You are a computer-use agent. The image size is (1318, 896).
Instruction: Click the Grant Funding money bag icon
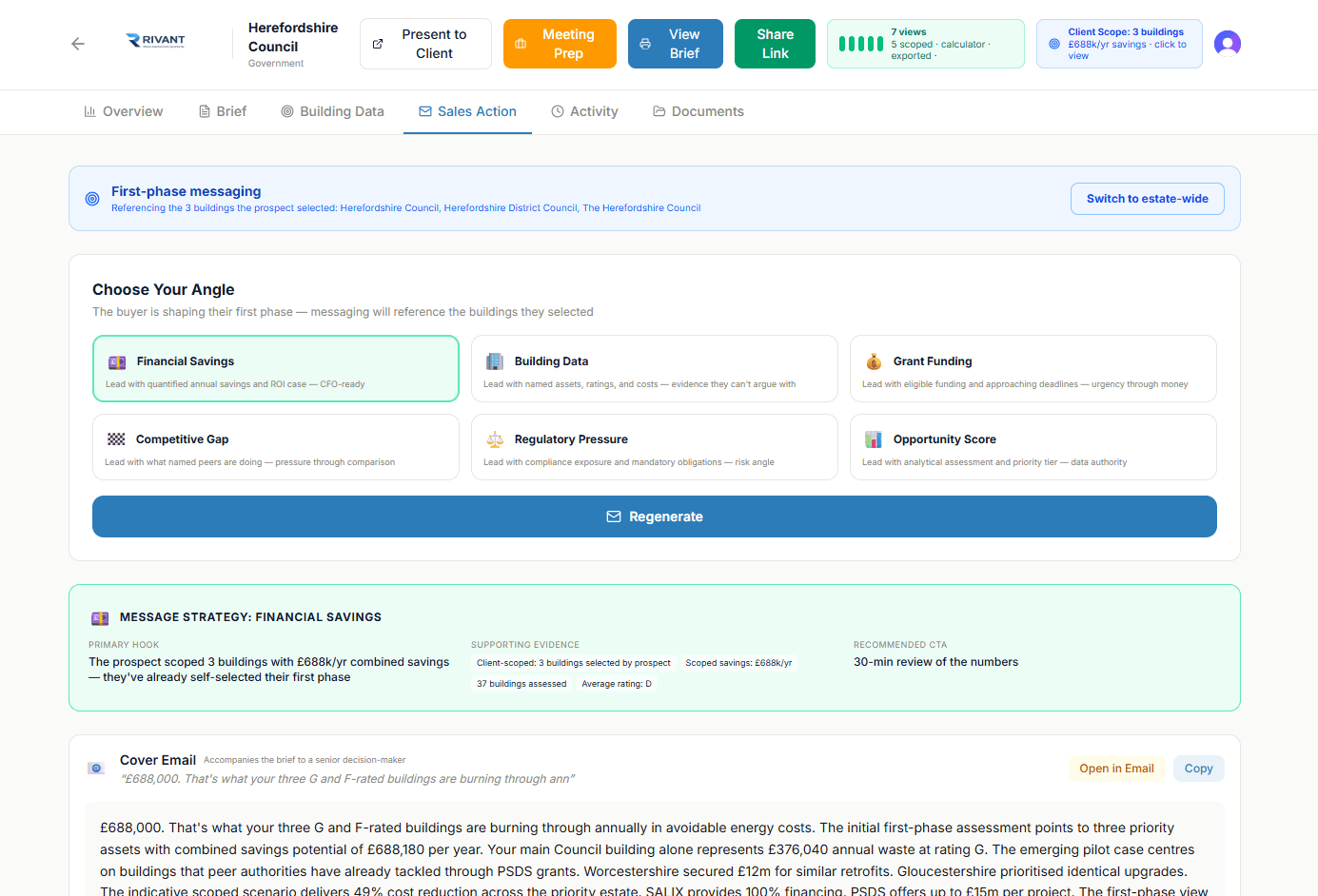(874, 361)
